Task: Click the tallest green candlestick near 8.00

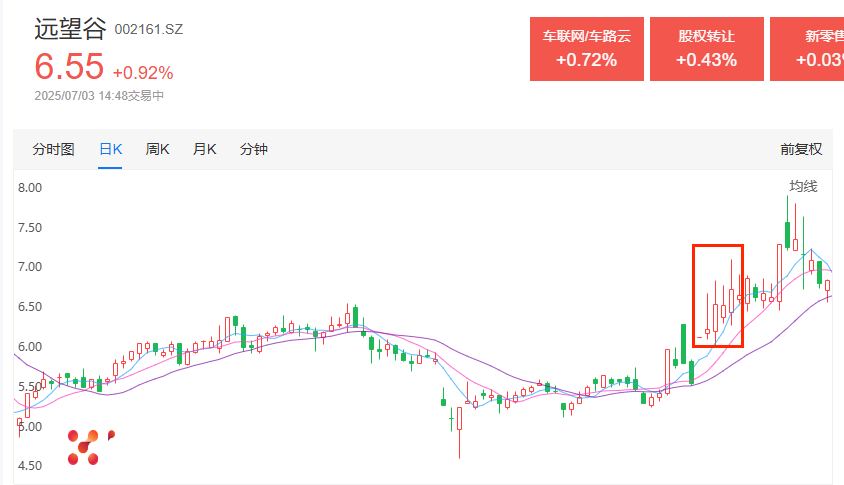Action: 787,234
